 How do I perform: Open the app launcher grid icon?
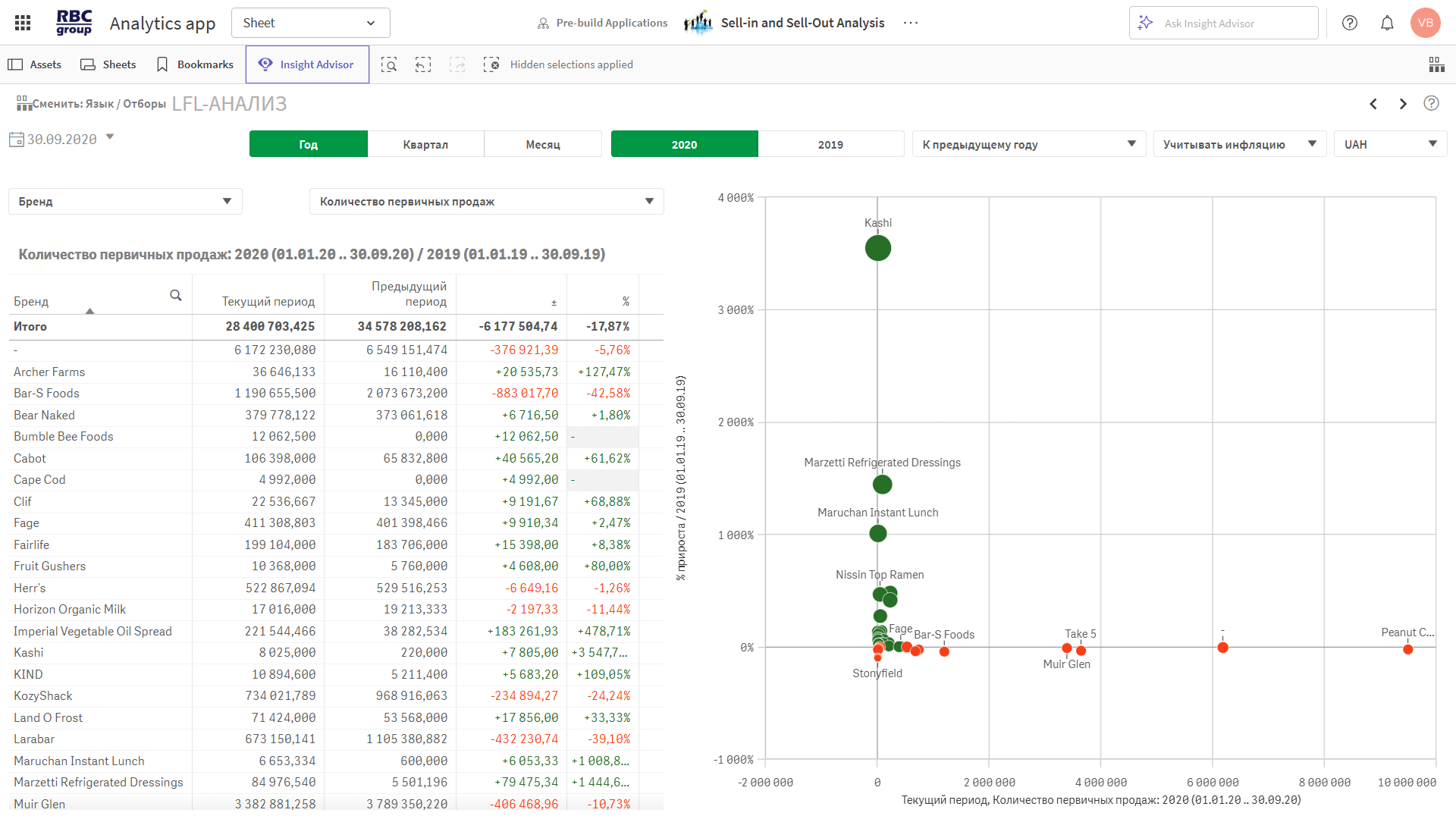point(23,23)
